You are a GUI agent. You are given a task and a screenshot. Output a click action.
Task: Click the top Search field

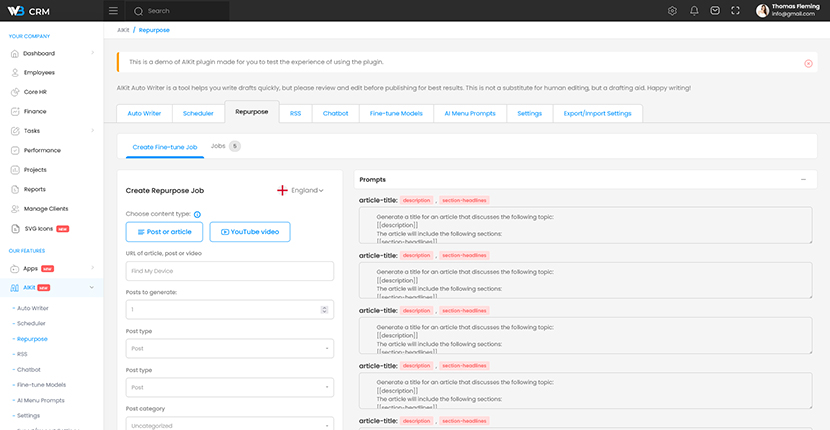point(177,11)
